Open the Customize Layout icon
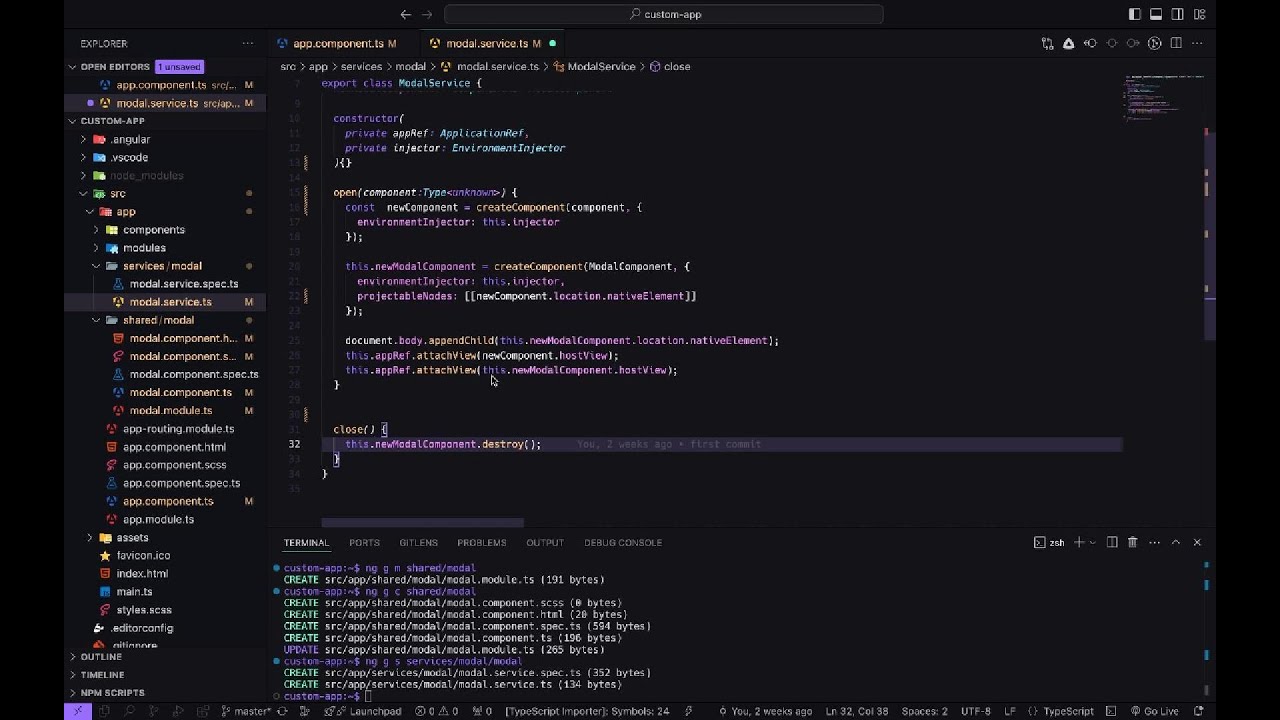Screen dimensions: 1280x720 [1200, 14]
